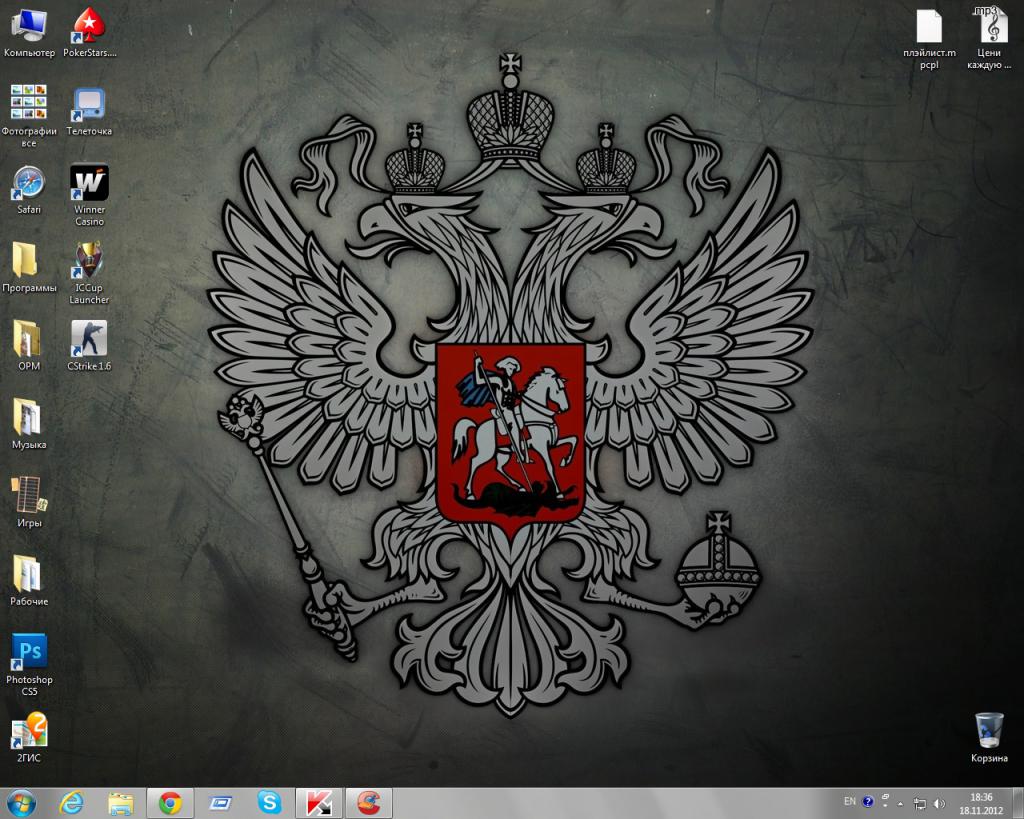Viewport: 1024px width, 819px height.
Task: Open the Телеточка application
Action: [90, 103]
